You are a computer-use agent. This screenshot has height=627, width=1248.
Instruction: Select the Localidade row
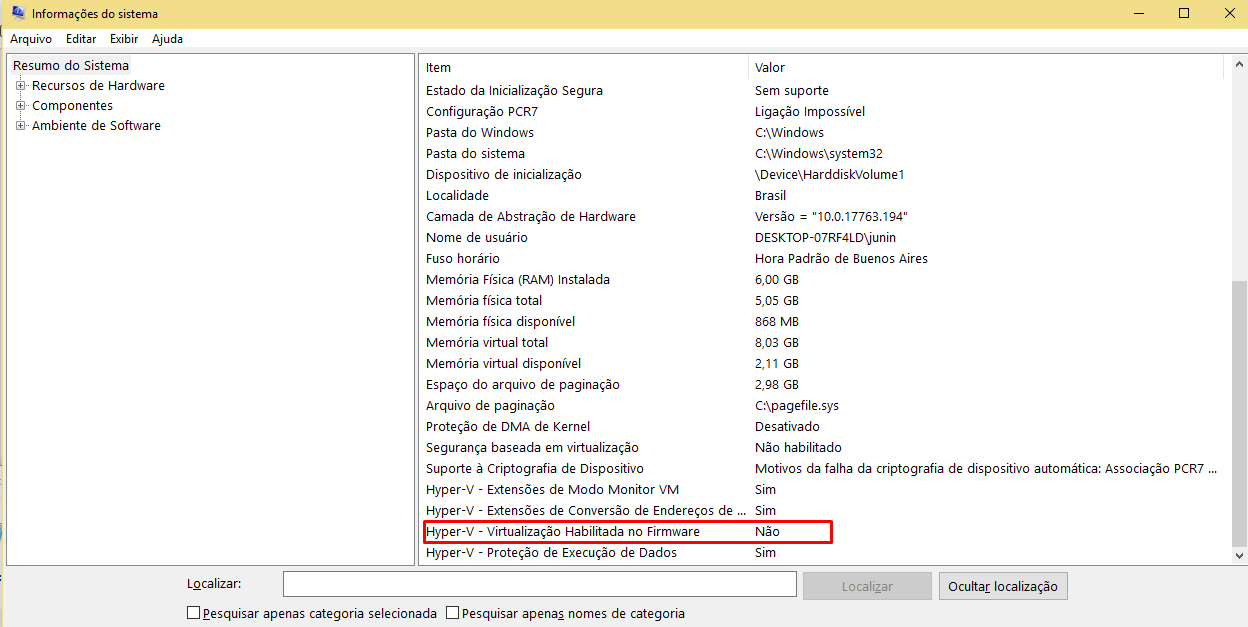pos(821,196)
